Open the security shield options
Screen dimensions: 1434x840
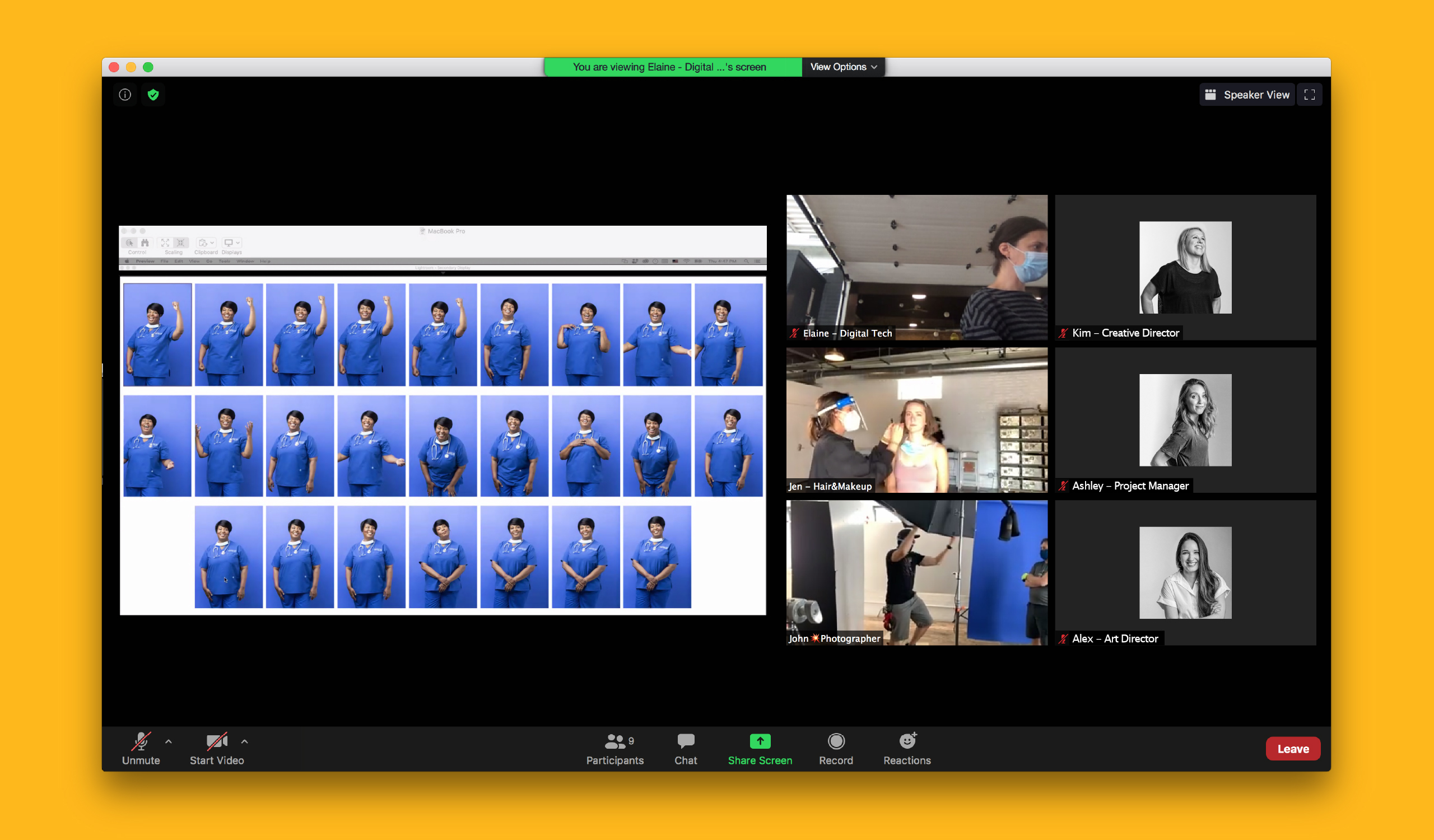[153, 95]
